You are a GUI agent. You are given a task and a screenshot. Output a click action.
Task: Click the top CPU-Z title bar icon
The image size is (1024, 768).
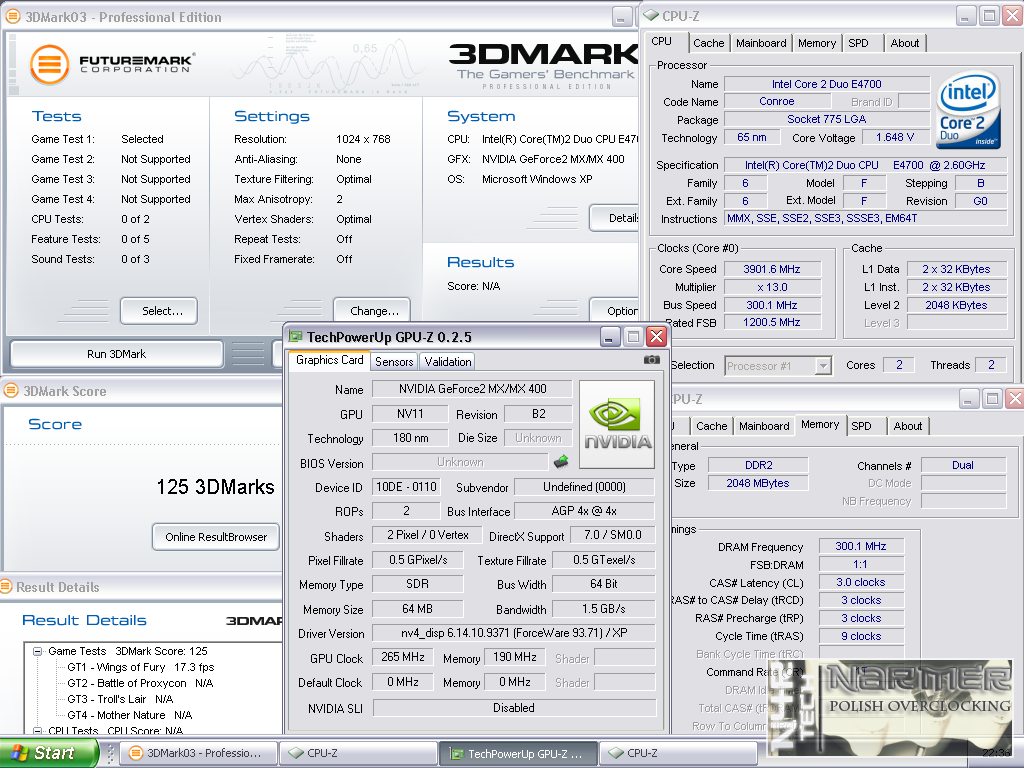point(651,16)
